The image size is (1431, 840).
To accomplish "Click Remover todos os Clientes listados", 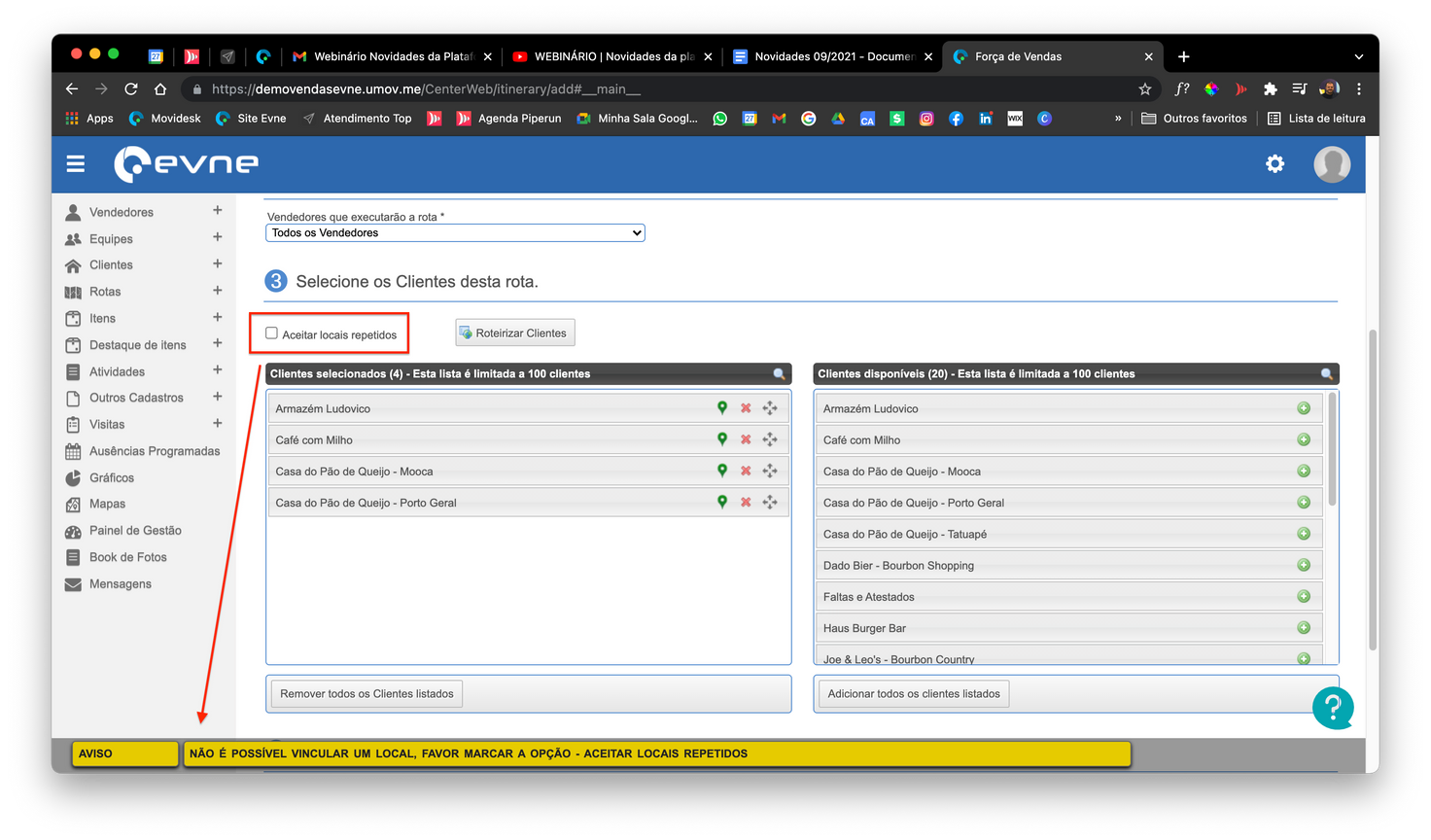I will pos(366,694).
